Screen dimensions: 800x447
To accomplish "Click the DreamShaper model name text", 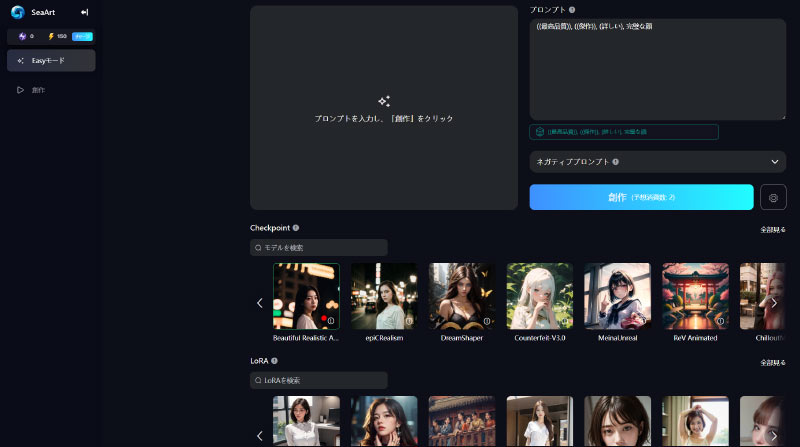I will click(x=462, y=338).
